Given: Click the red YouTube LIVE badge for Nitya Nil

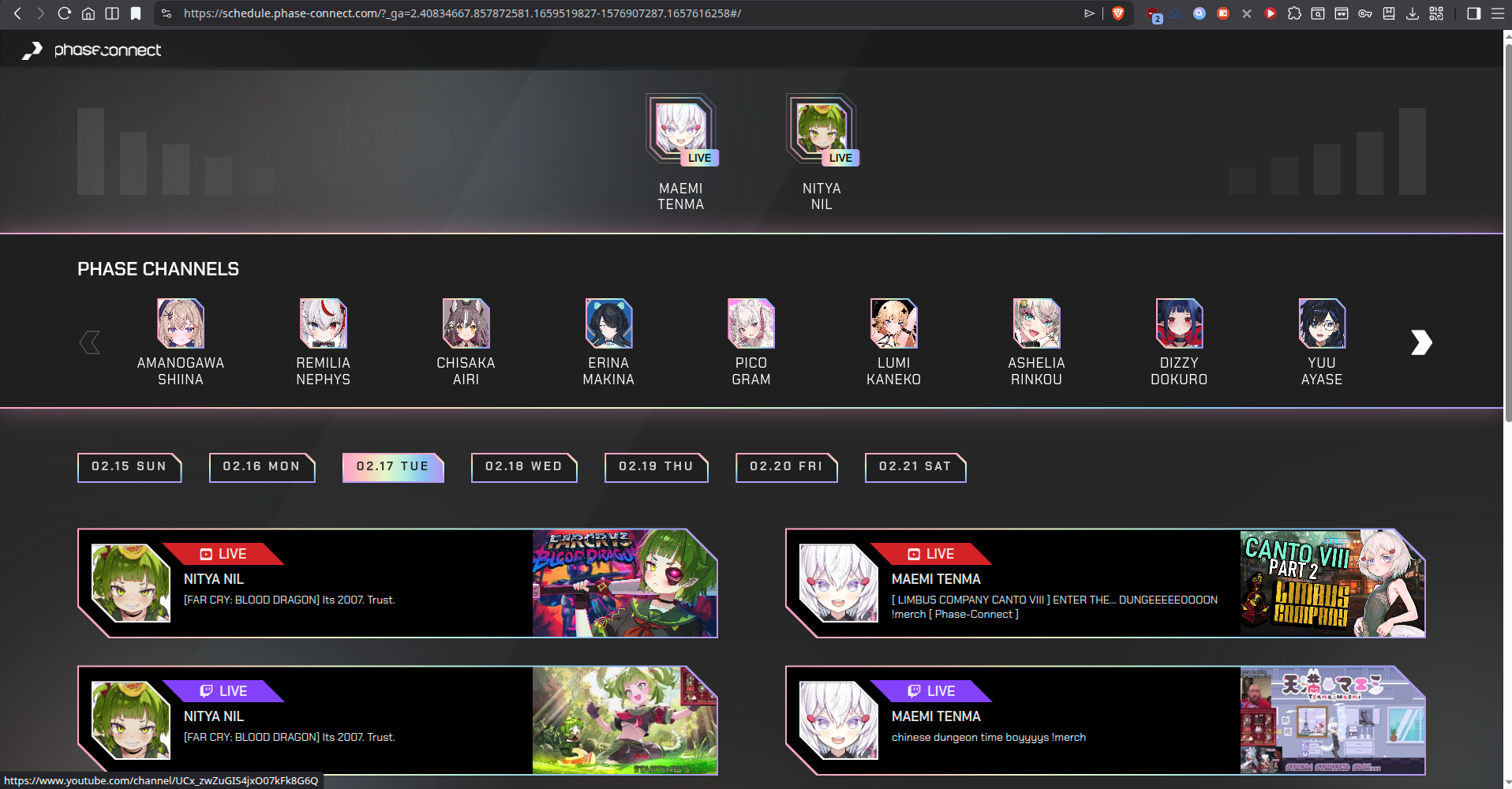Looking at the screenshot, I should pos(223,554).
